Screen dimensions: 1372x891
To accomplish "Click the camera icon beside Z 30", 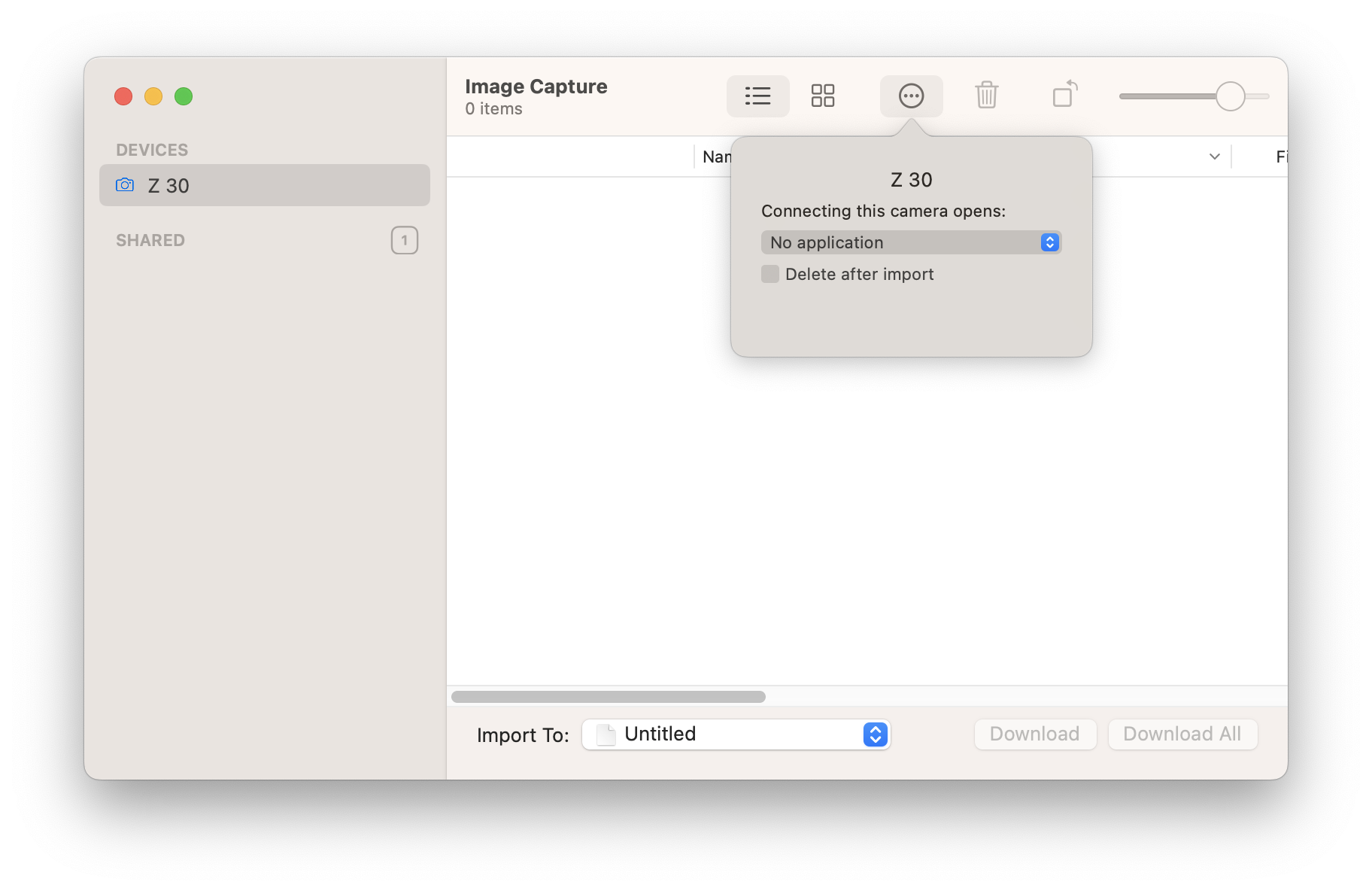I will click(125, 185).
